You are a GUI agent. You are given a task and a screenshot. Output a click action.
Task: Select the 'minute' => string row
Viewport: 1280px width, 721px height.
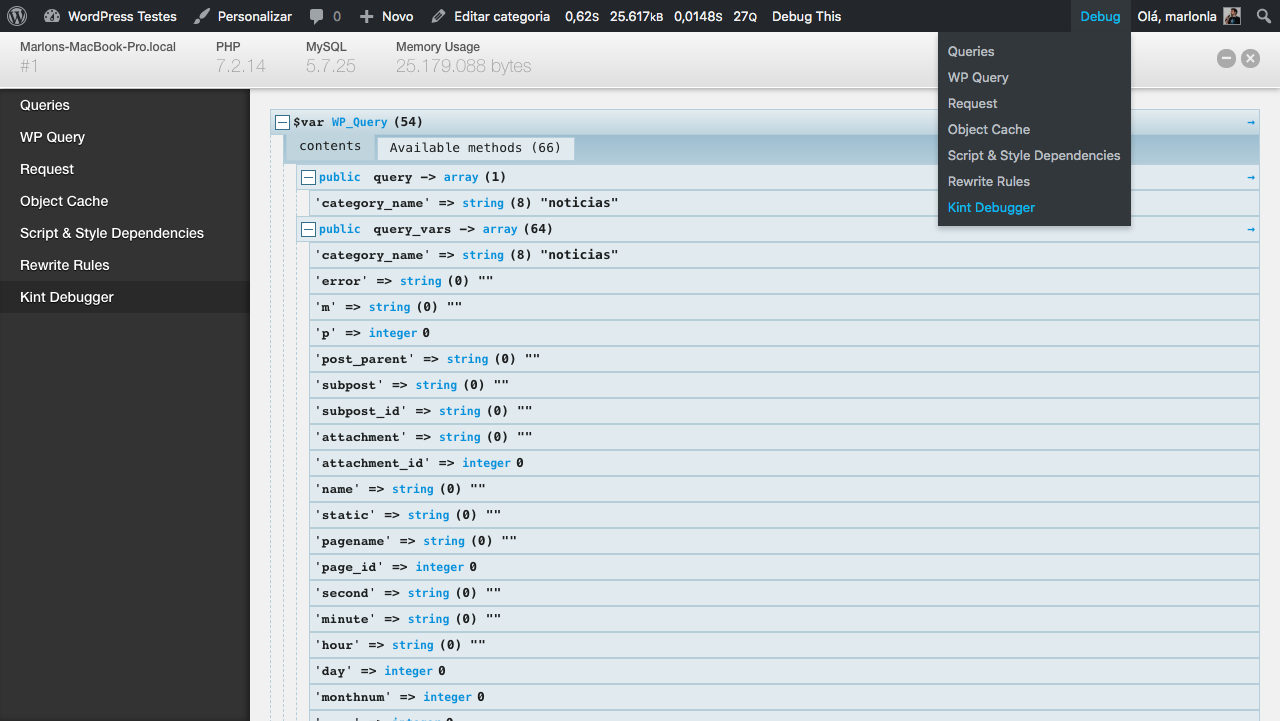[x=785, y=619]
